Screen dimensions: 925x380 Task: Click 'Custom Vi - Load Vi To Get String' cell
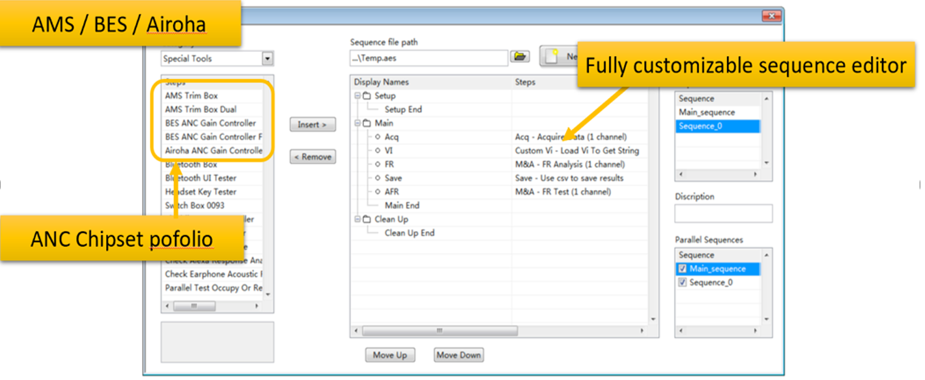tap(577, 151)
